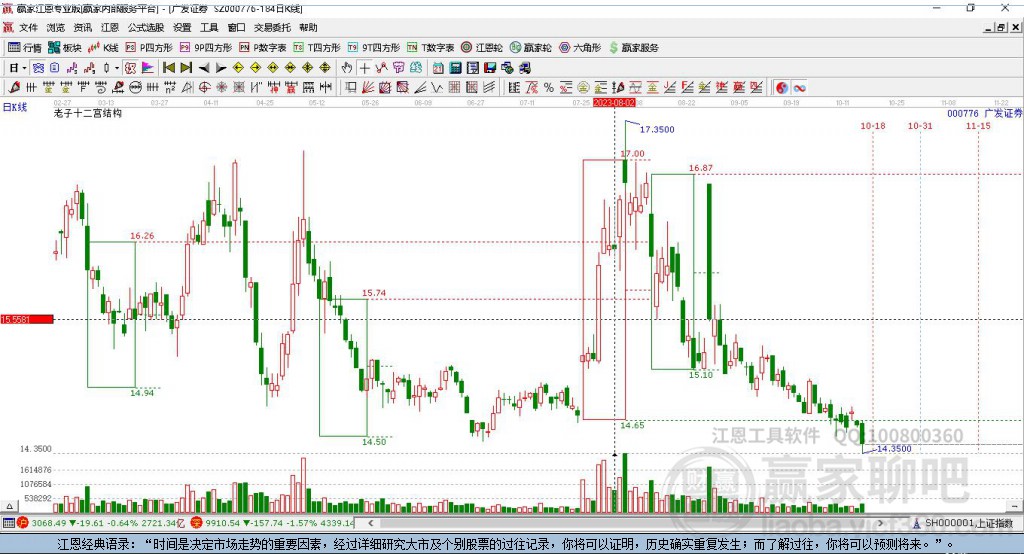
Task: Click the up-arrow button near volume axis
Action: point(9,506)
